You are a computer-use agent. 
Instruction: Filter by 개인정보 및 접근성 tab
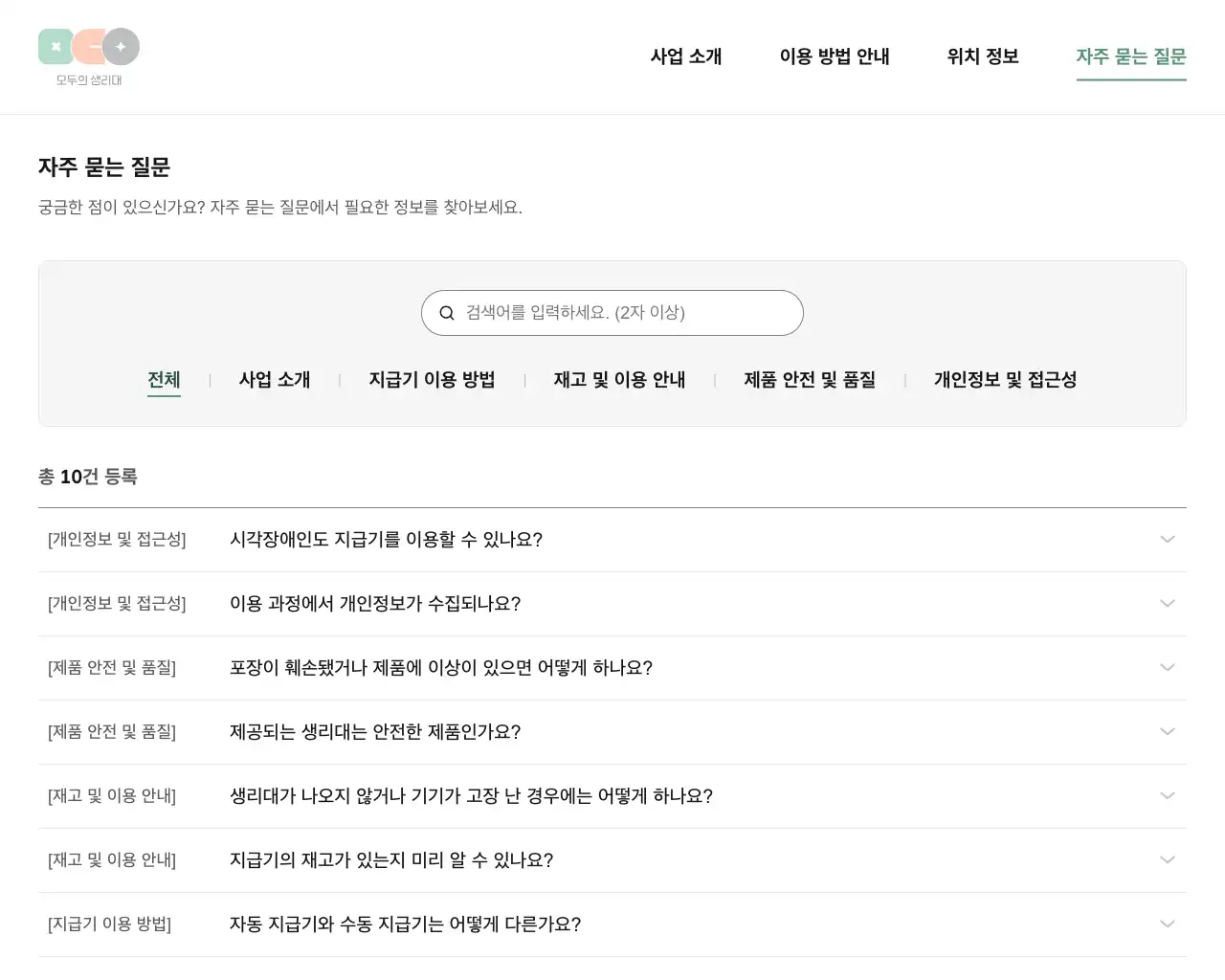(x=1006, y=380)
